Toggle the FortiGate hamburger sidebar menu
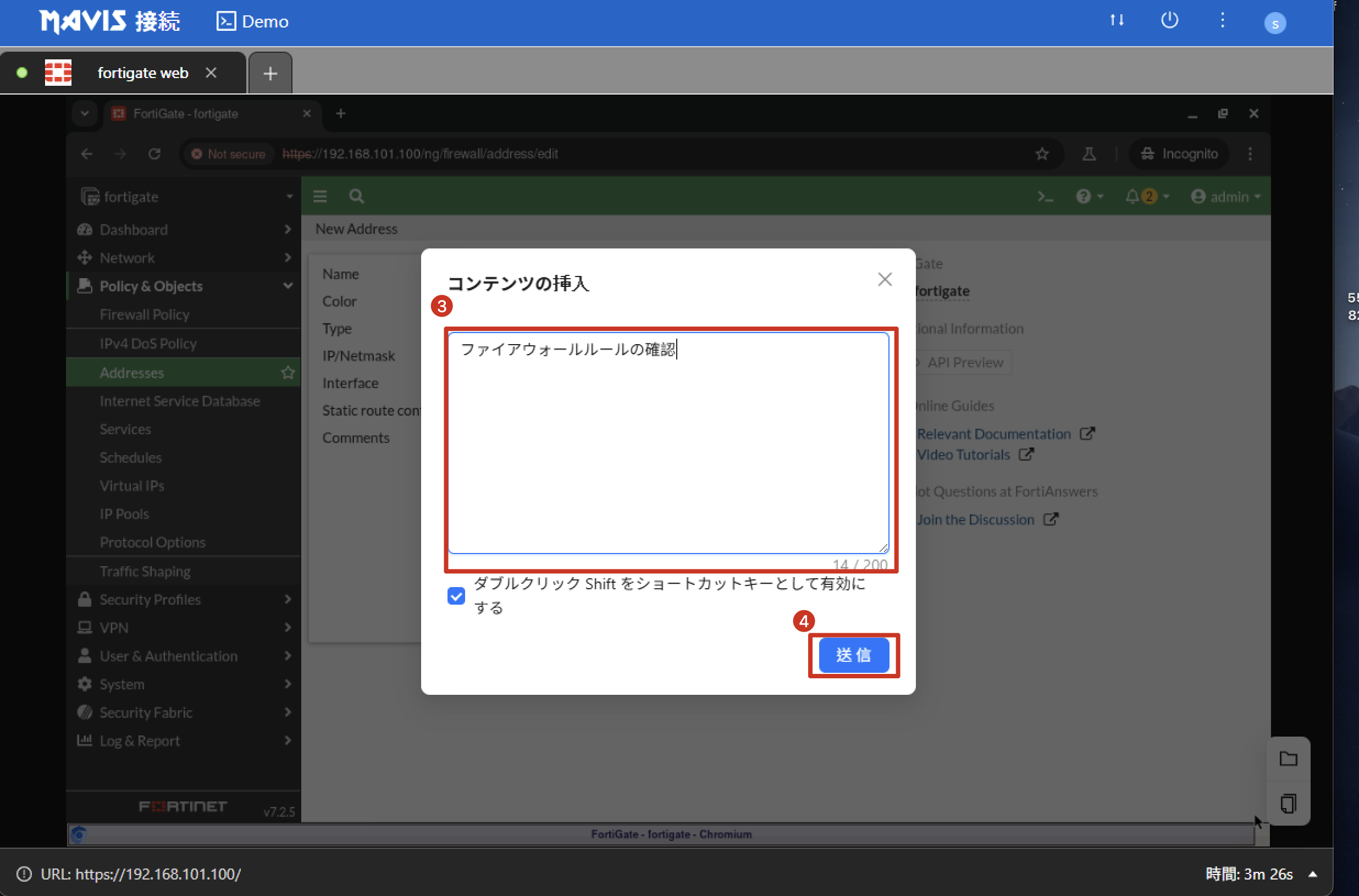Viewport: 1359px width, 896px height. coord(320,197)
